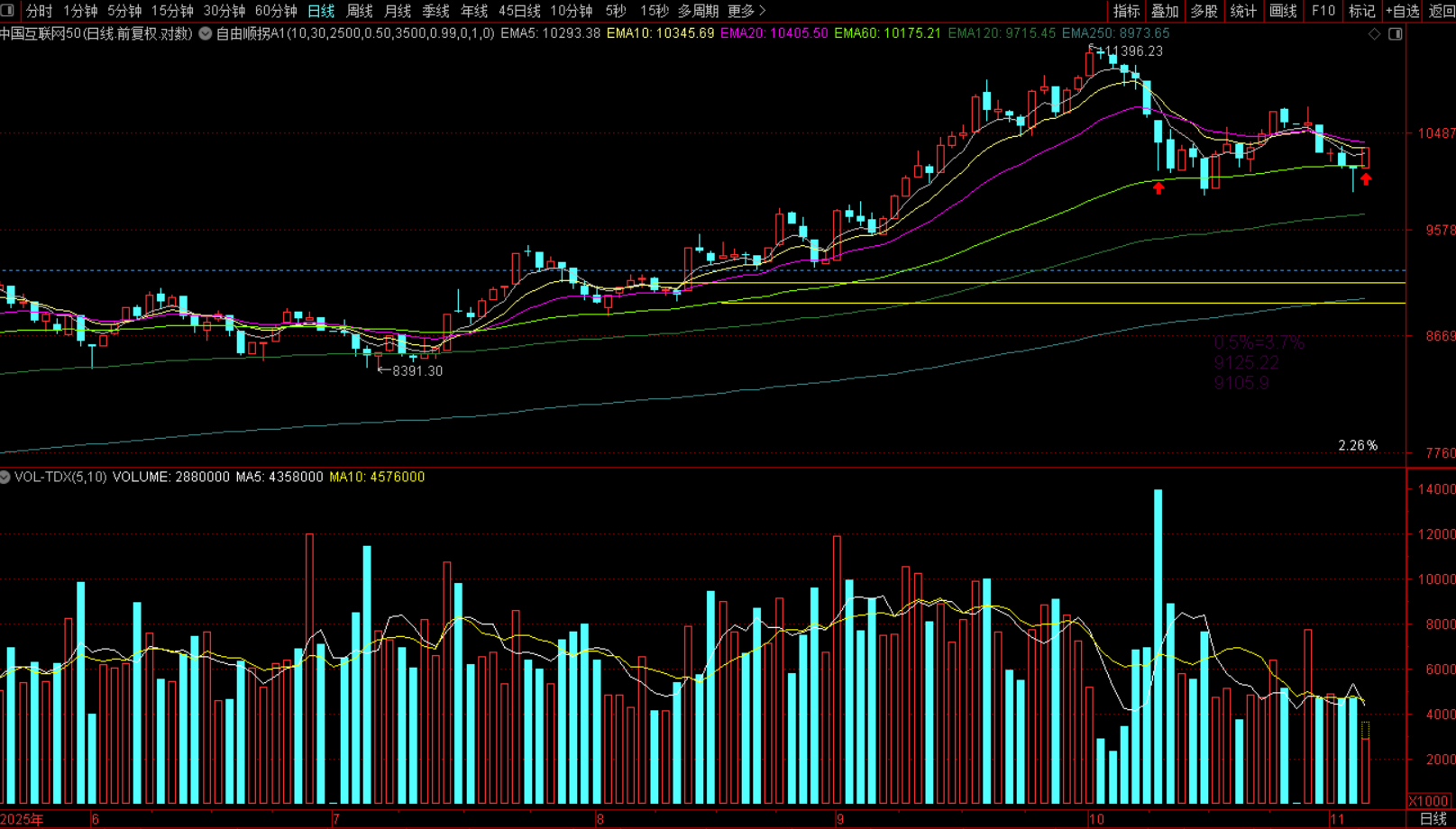Click the X1000 volume scale label
Image resolution: width=1456 pixels, height=829 pixels.
pyautogui.click(x=1429, y=801)
